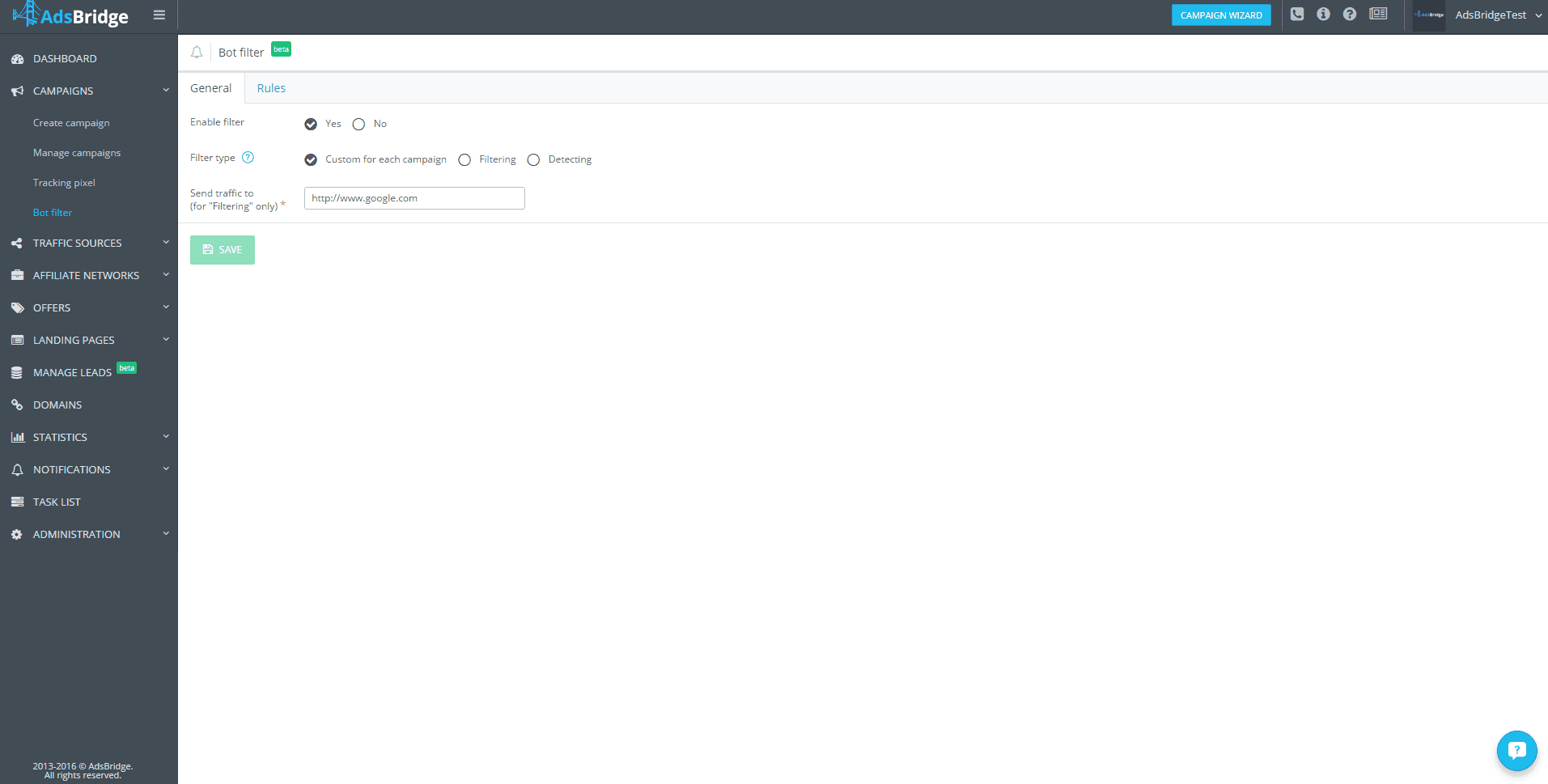The height and width of the screenshot is (784, 1548).
Task: Click the AdsBridgeTest account avatar
Action: (x=1429, y=15)
